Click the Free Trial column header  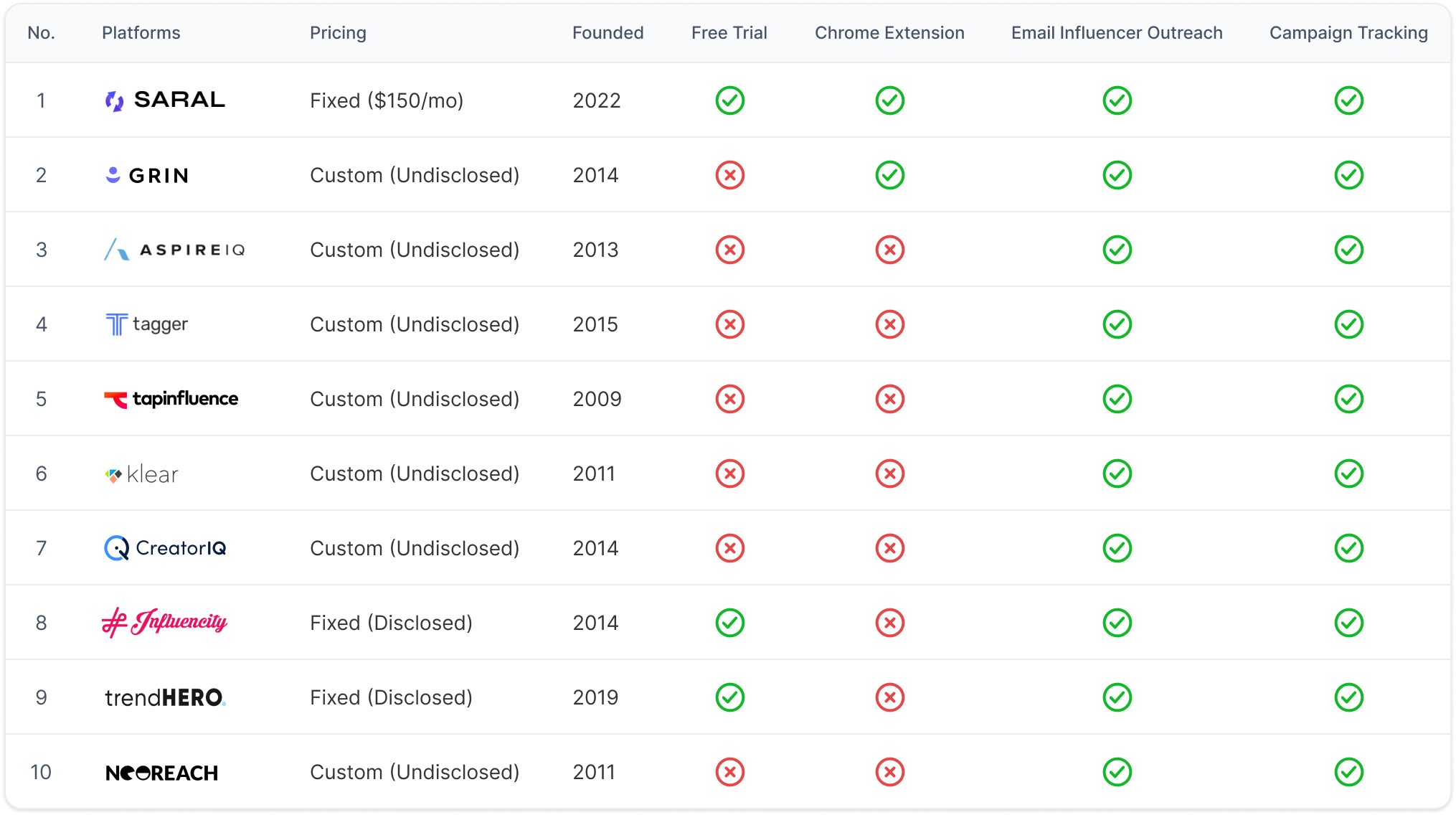click(729, 33)
